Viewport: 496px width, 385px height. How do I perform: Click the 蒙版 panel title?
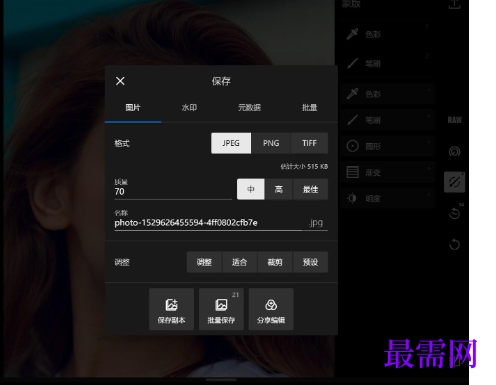pos(351,4)
